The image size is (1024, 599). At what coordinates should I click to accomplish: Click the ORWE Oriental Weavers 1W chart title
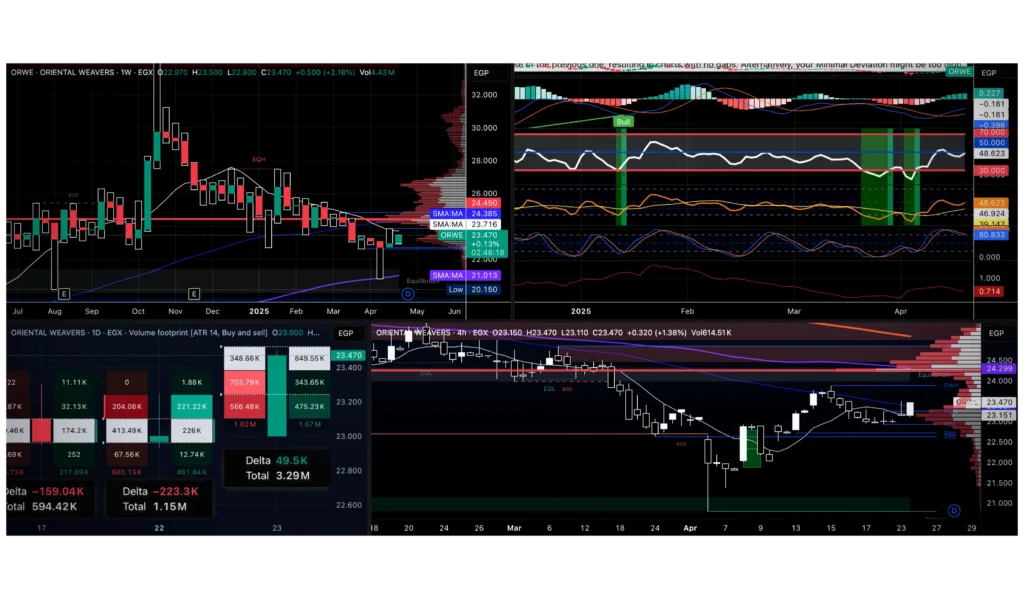[82, 73]
